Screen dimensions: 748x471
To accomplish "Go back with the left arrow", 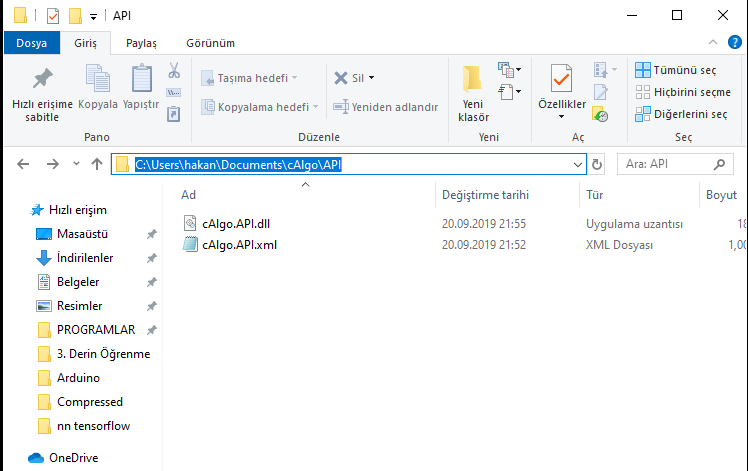I will [23, 164].
